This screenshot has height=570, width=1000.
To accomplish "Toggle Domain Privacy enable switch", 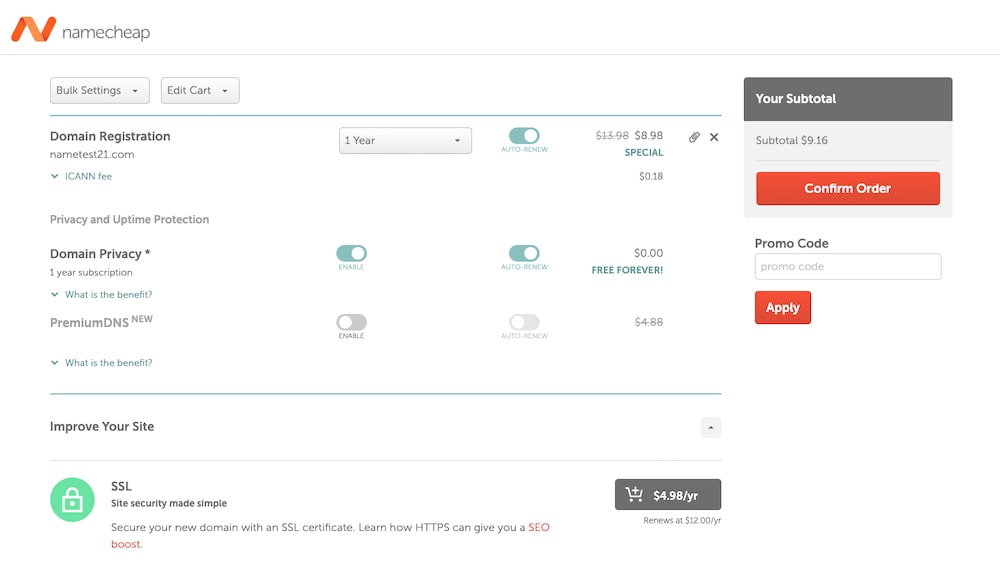I will point(351,253).
